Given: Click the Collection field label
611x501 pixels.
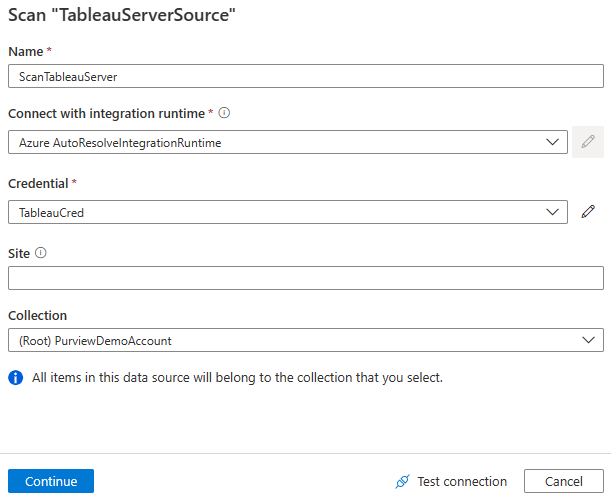Looking at the screenshot, I should [x=37, y=314].
